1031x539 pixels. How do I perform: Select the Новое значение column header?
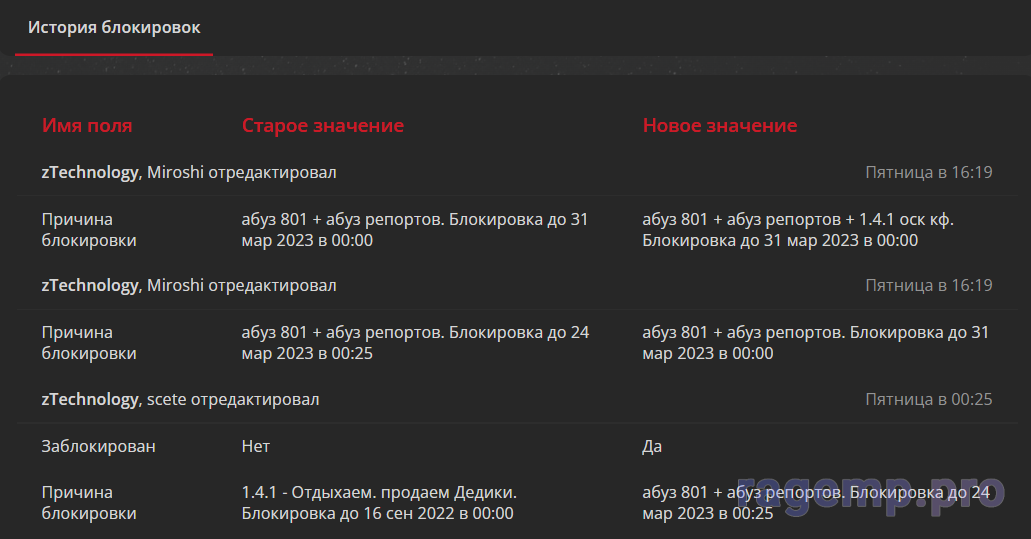pos(720,126)
